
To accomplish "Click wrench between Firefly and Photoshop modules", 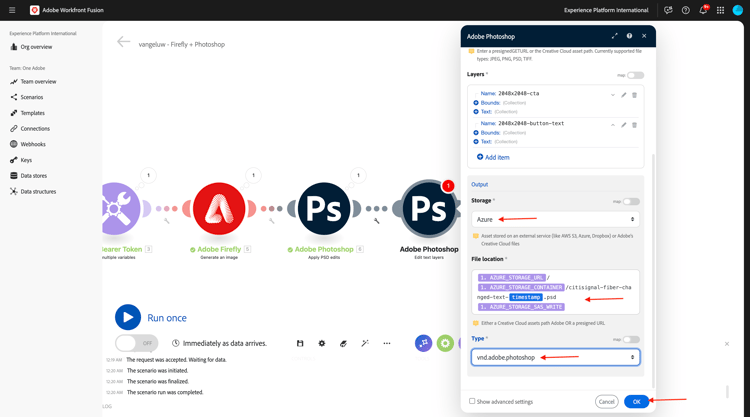I will tap(272, 221).
